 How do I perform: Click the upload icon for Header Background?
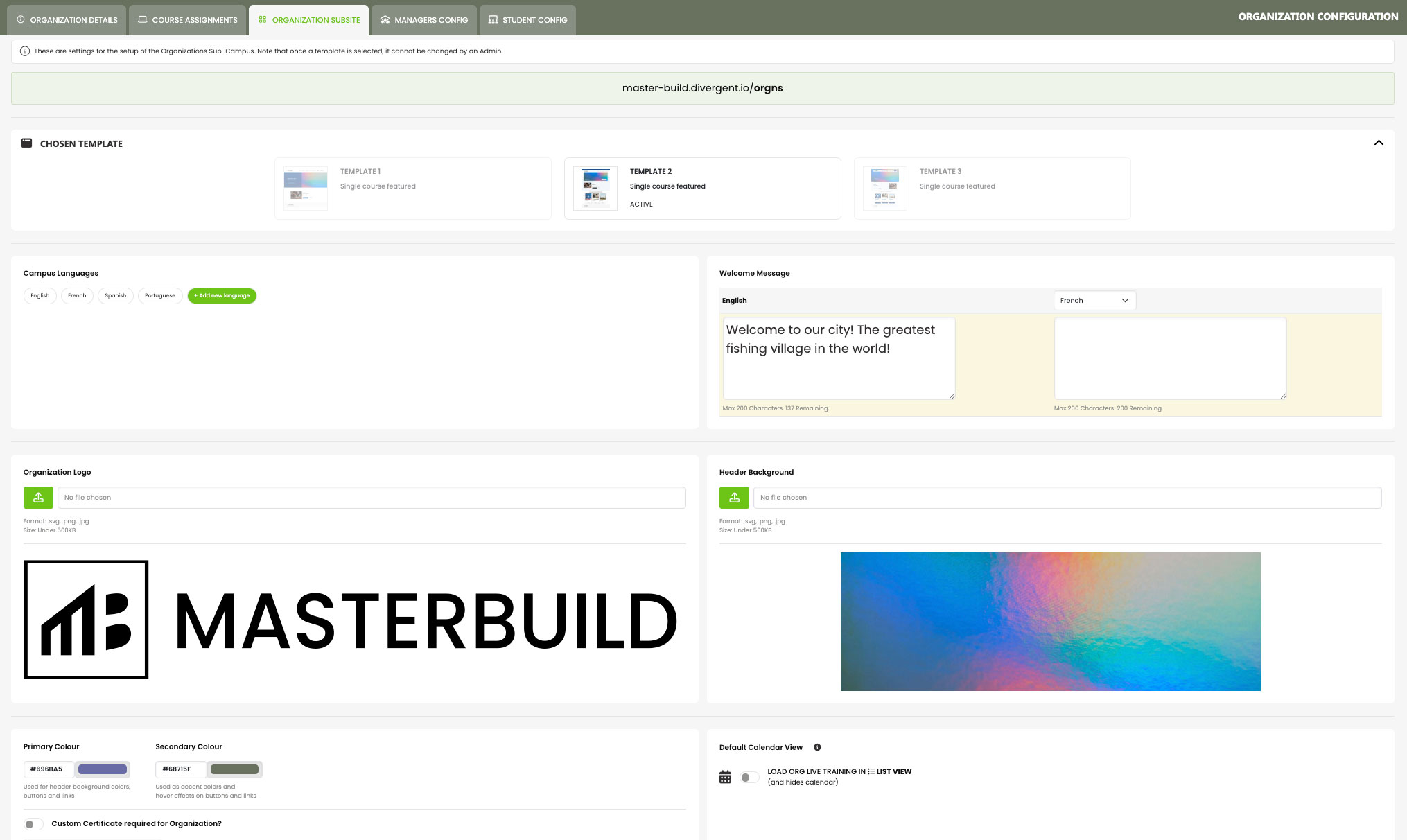734,497
